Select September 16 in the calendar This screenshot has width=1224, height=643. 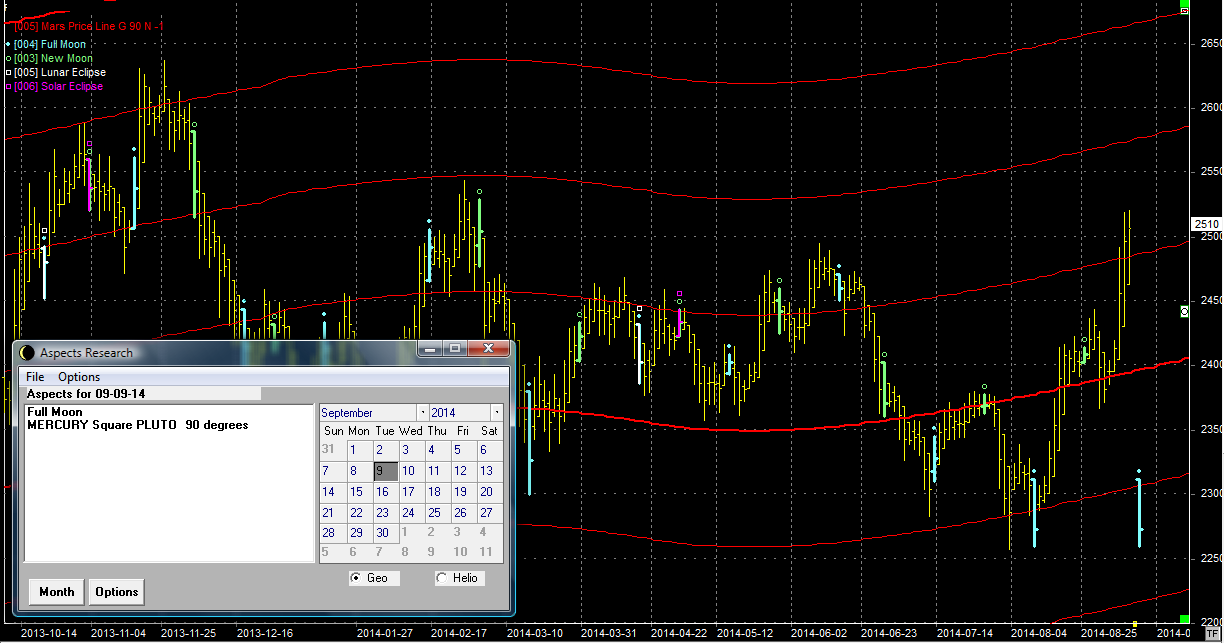(382, 492)
